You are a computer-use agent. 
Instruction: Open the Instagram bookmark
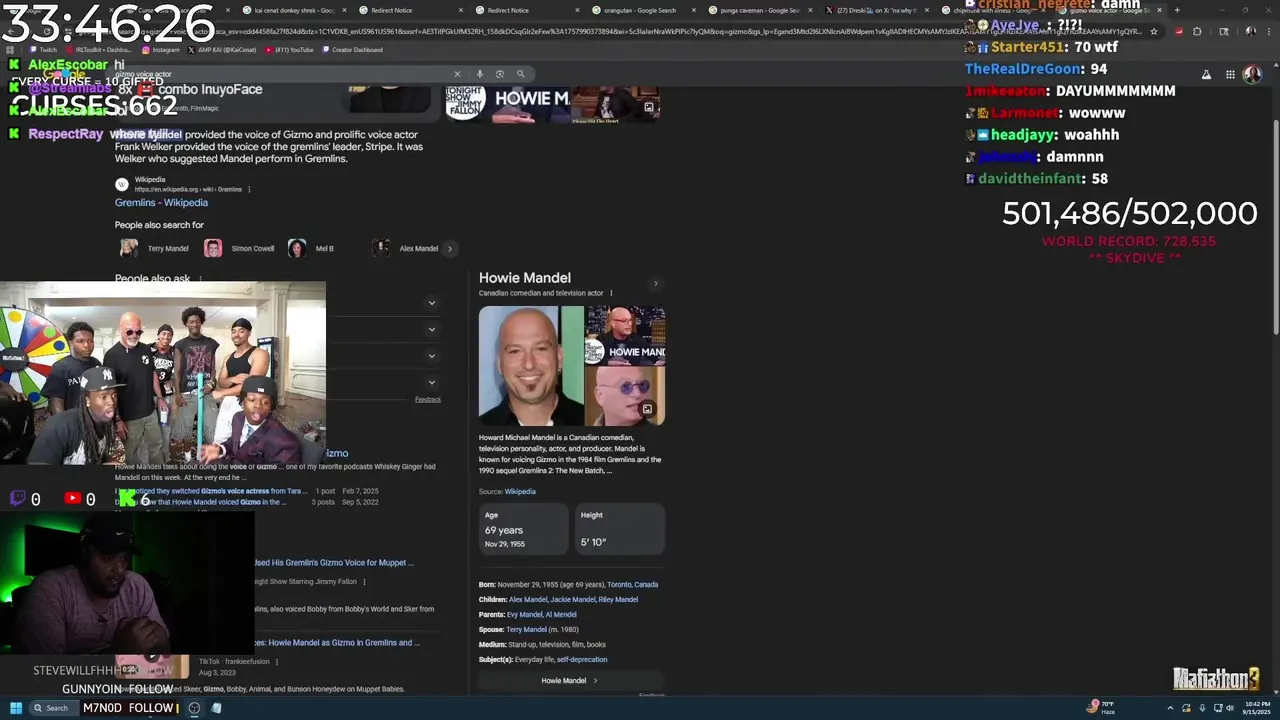tap(160, 49)
